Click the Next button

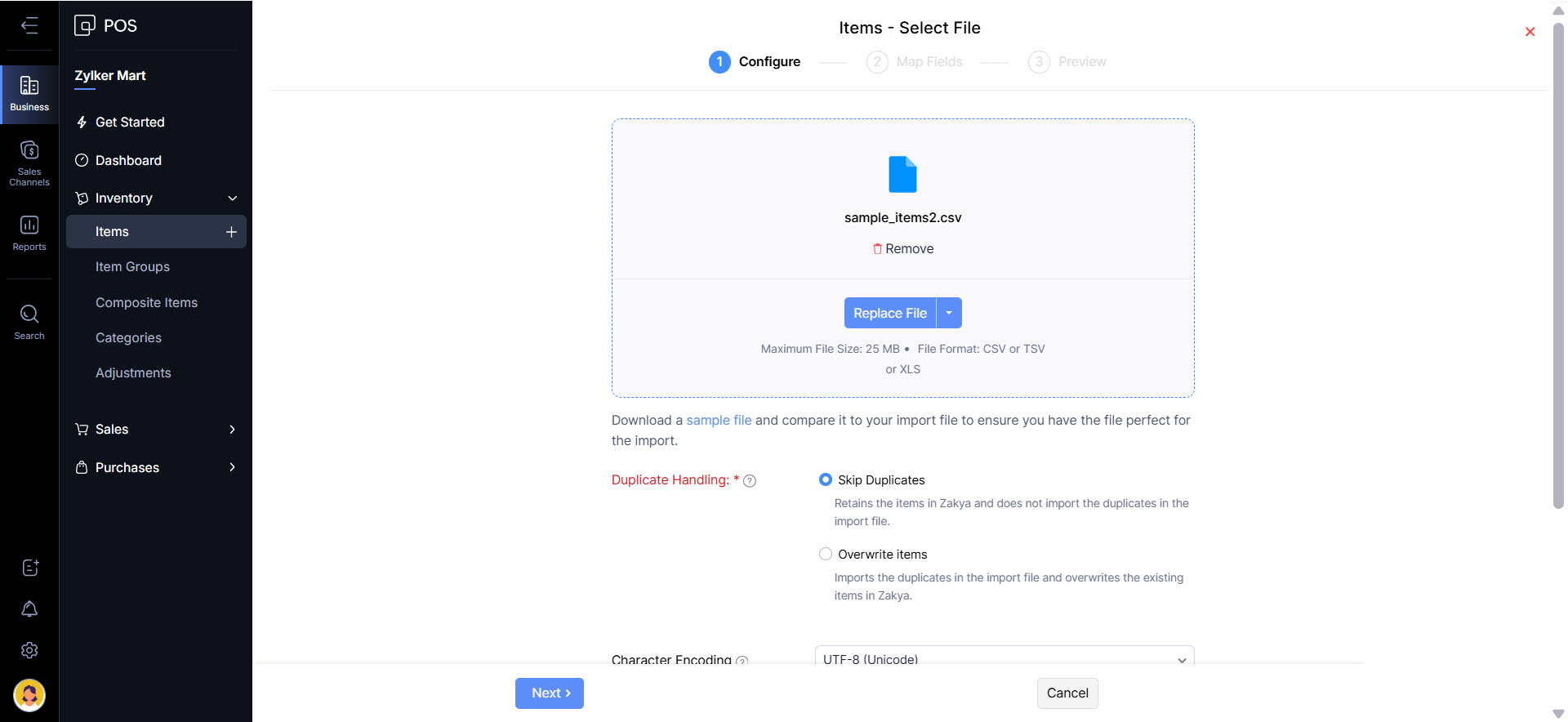point(549,693)
